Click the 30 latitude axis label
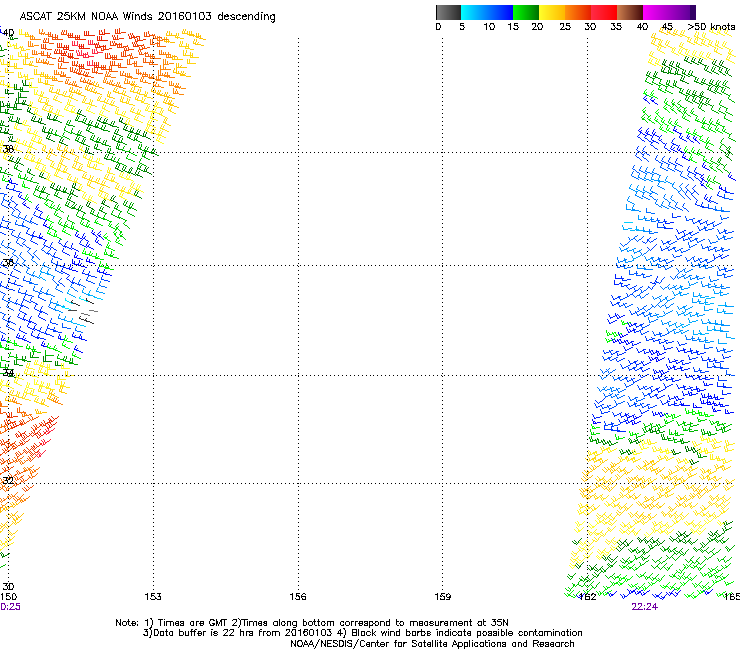Viewport: 740px width, 650px height. 8,586
